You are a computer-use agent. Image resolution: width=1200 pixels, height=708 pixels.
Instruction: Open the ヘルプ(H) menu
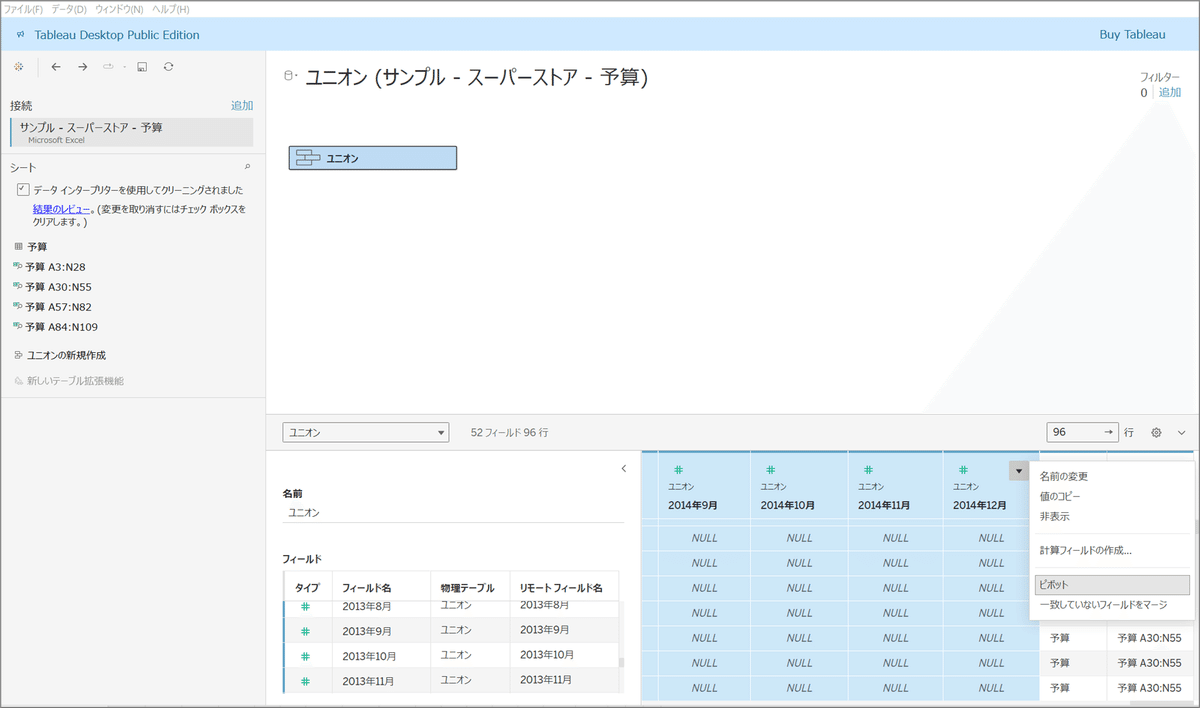(171, 8)
